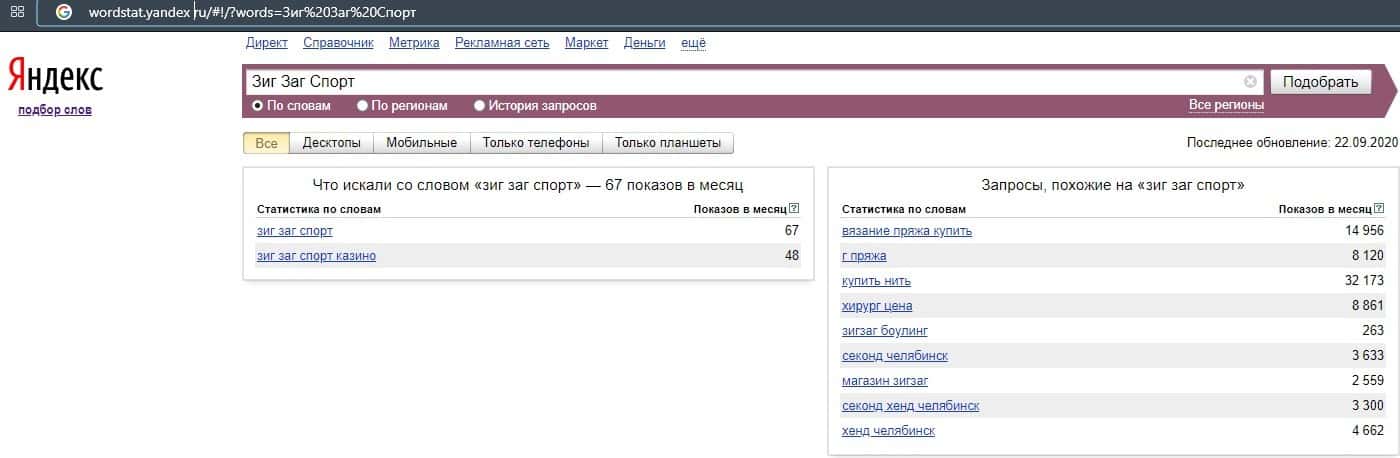Switch to the Все tab

pos(266,143)
